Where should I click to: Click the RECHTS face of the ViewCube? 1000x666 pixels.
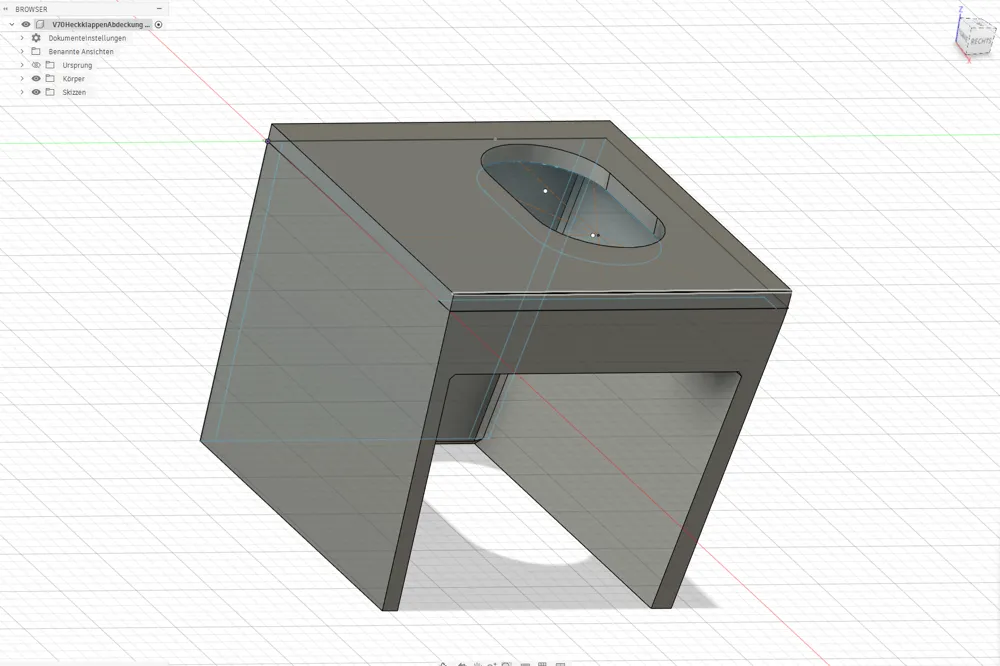[982, 40]
